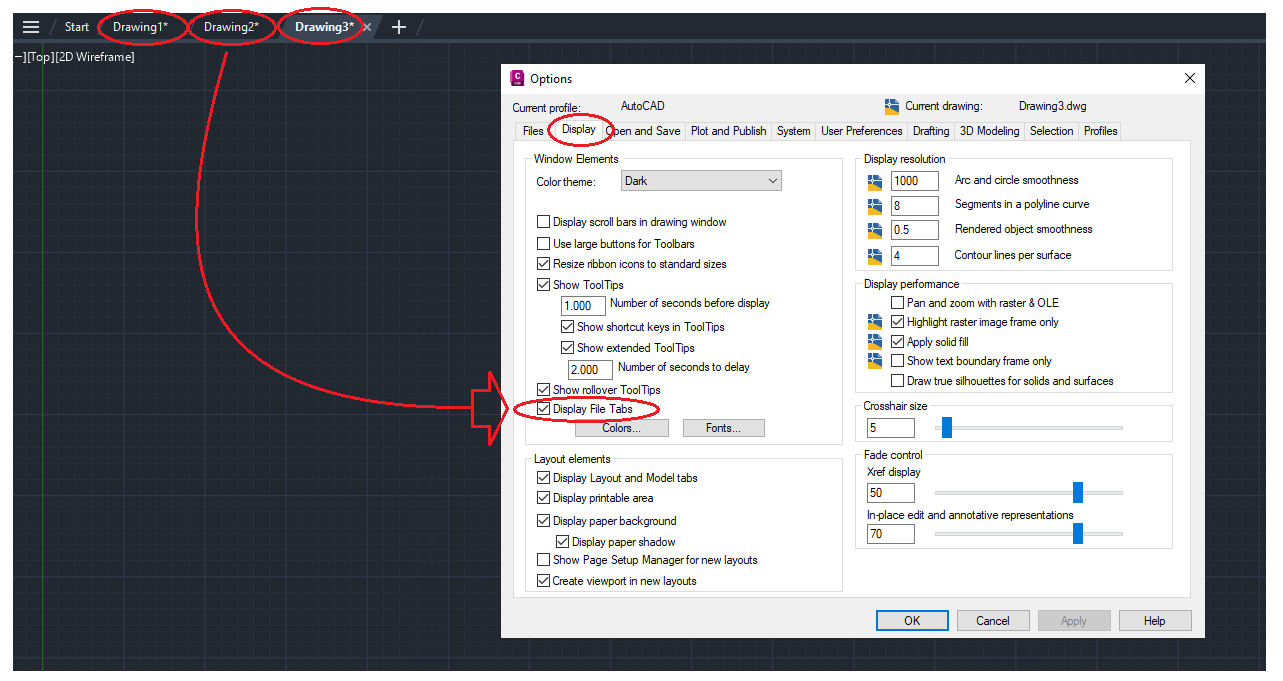Click the Number of seconds to delay field
This screenshot has height=681, width=1283.
589,369
